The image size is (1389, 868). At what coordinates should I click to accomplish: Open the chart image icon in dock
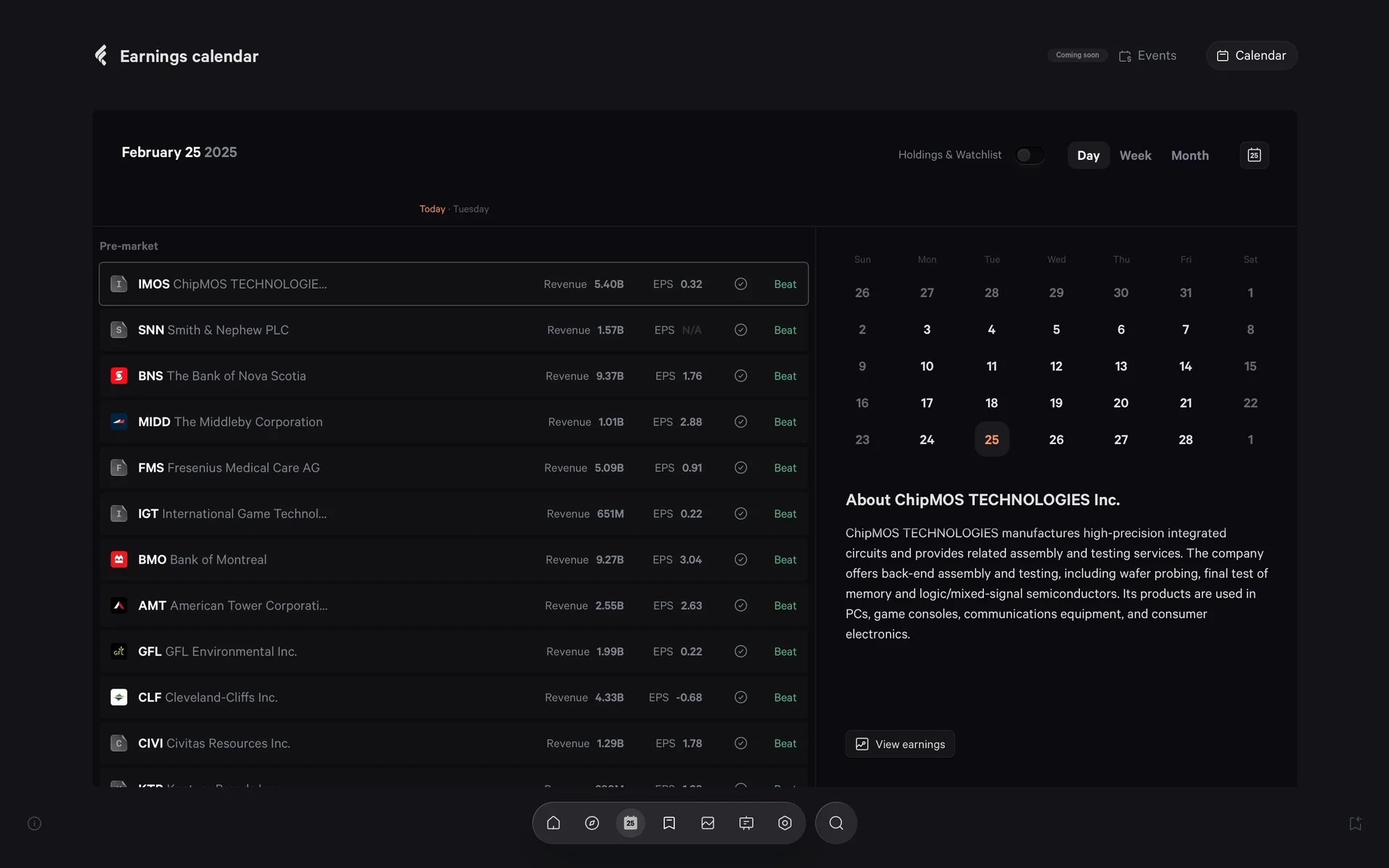click(708, 823)
